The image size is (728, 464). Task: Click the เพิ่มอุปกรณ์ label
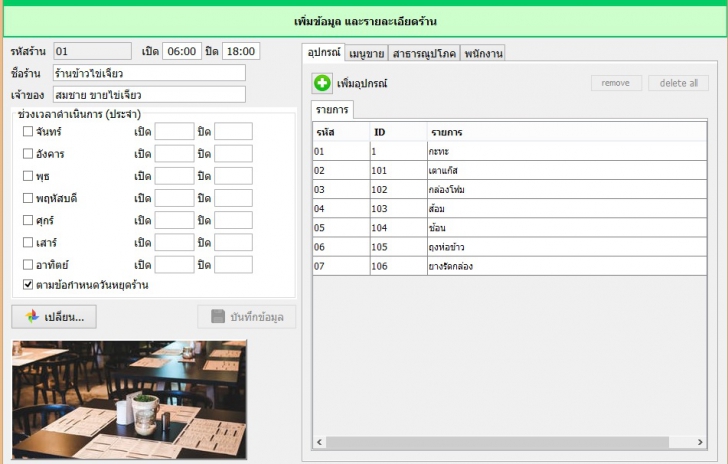click(x=362, y=84)
